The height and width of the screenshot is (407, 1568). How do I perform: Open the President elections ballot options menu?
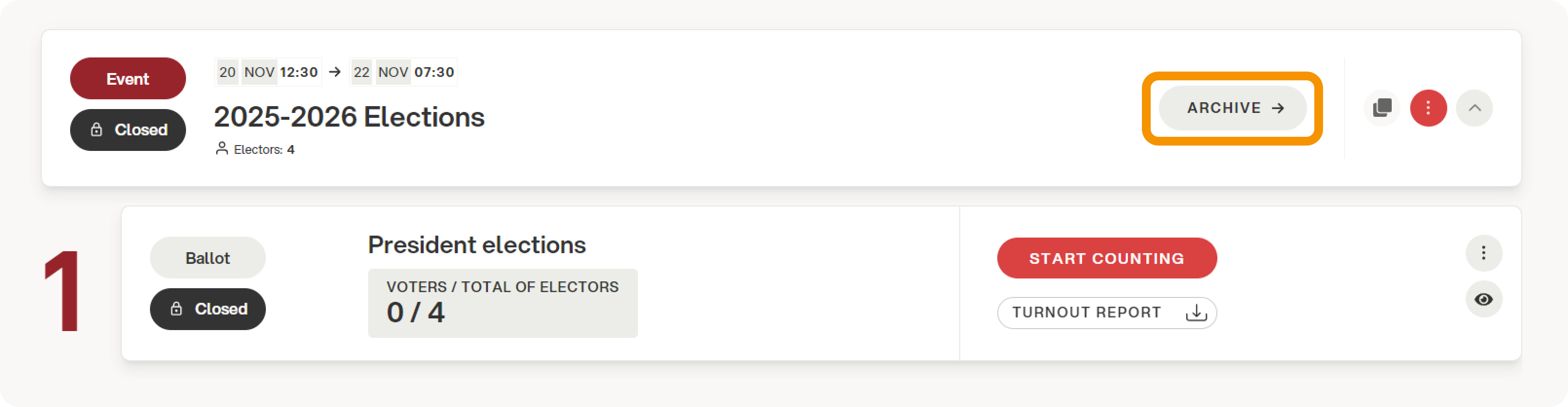click(x=1483, y=253)
